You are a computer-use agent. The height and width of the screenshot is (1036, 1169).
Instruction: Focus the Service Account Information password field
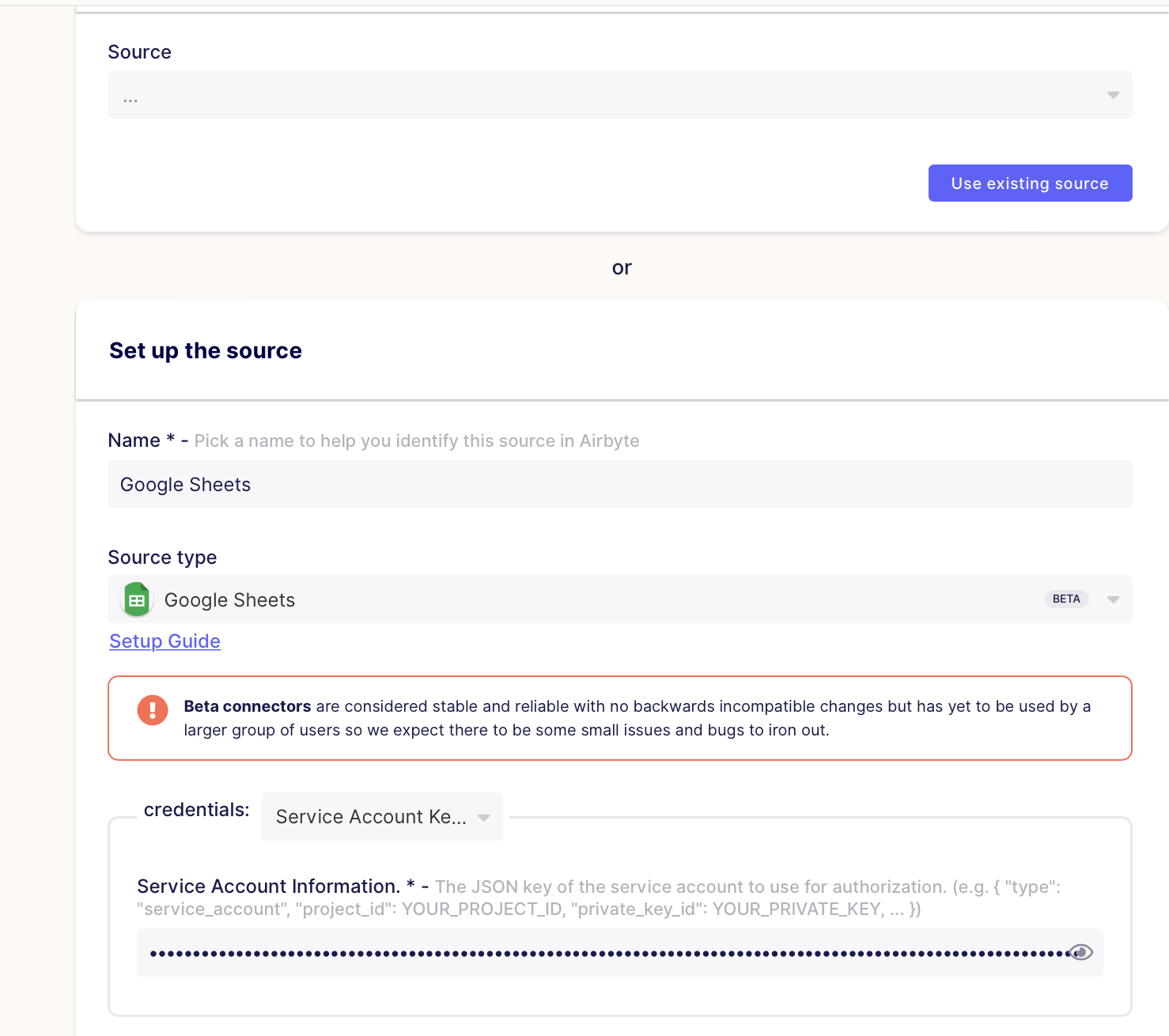pyautogui.click(x=619, y=952)
